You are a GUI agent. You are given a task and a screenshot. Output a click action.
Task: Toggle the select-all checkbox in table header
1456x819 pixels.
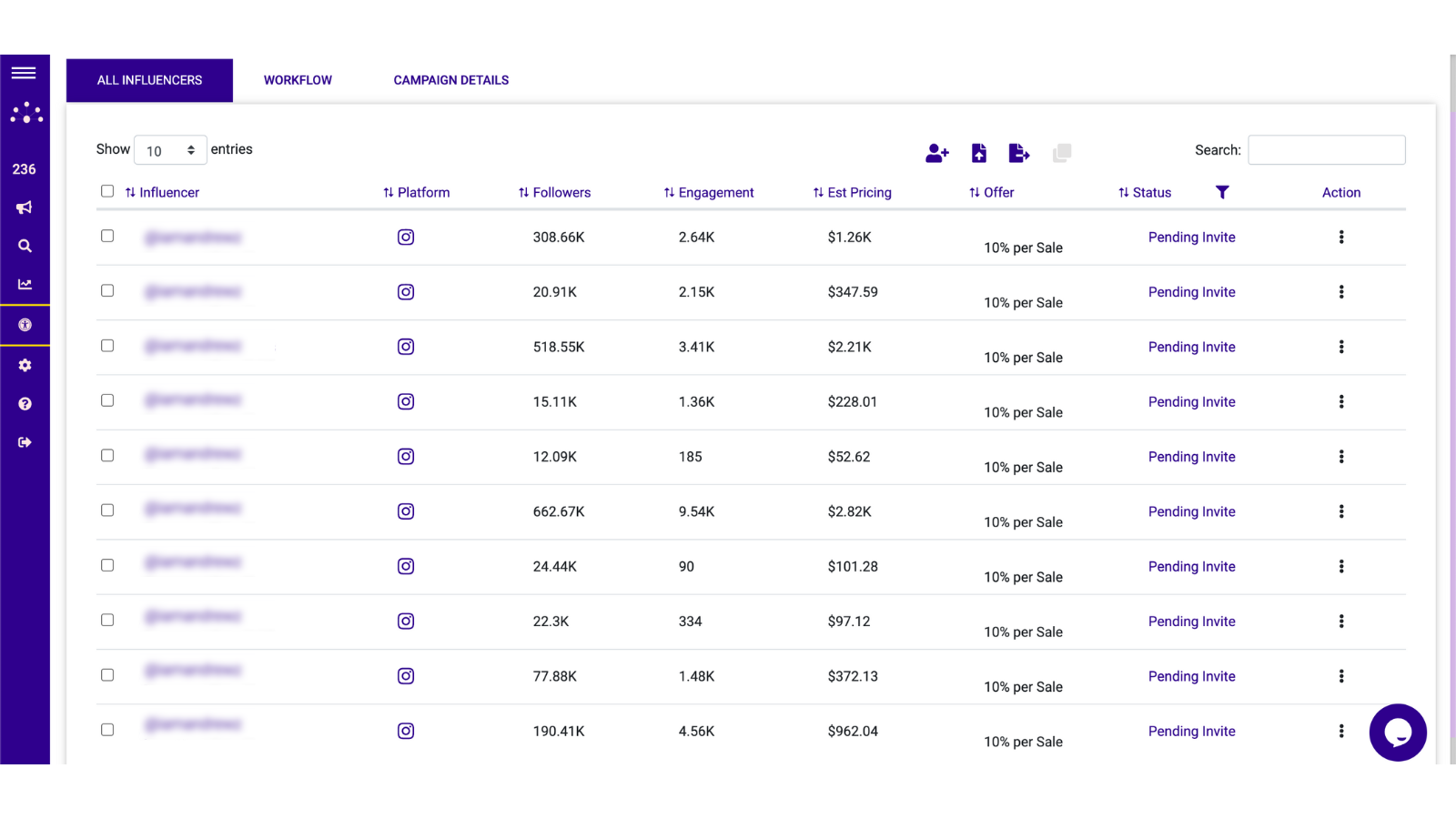pos(107,191)
